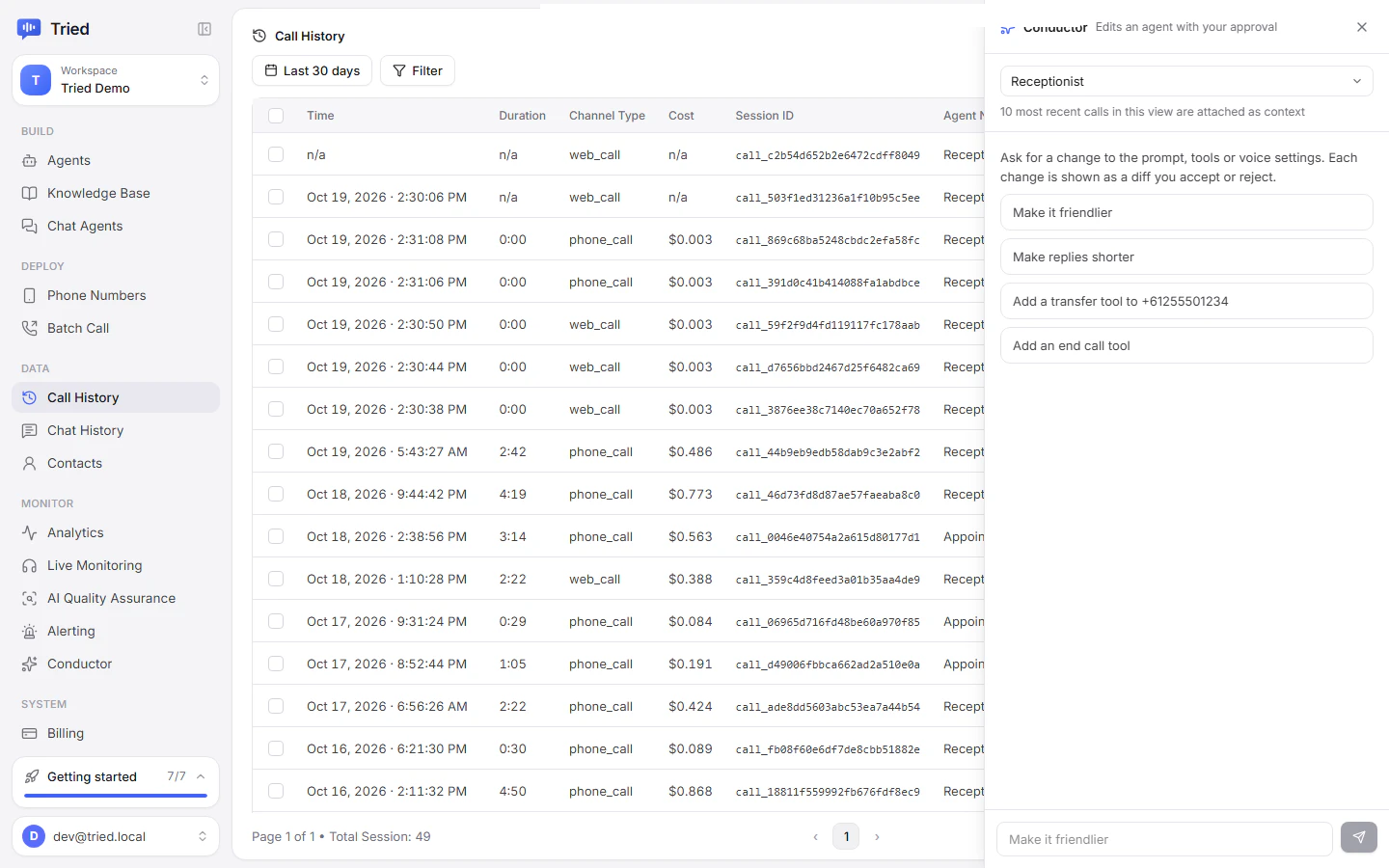
Task: Focus the Conductor message input field
Action: click(x=1164, y=839)
